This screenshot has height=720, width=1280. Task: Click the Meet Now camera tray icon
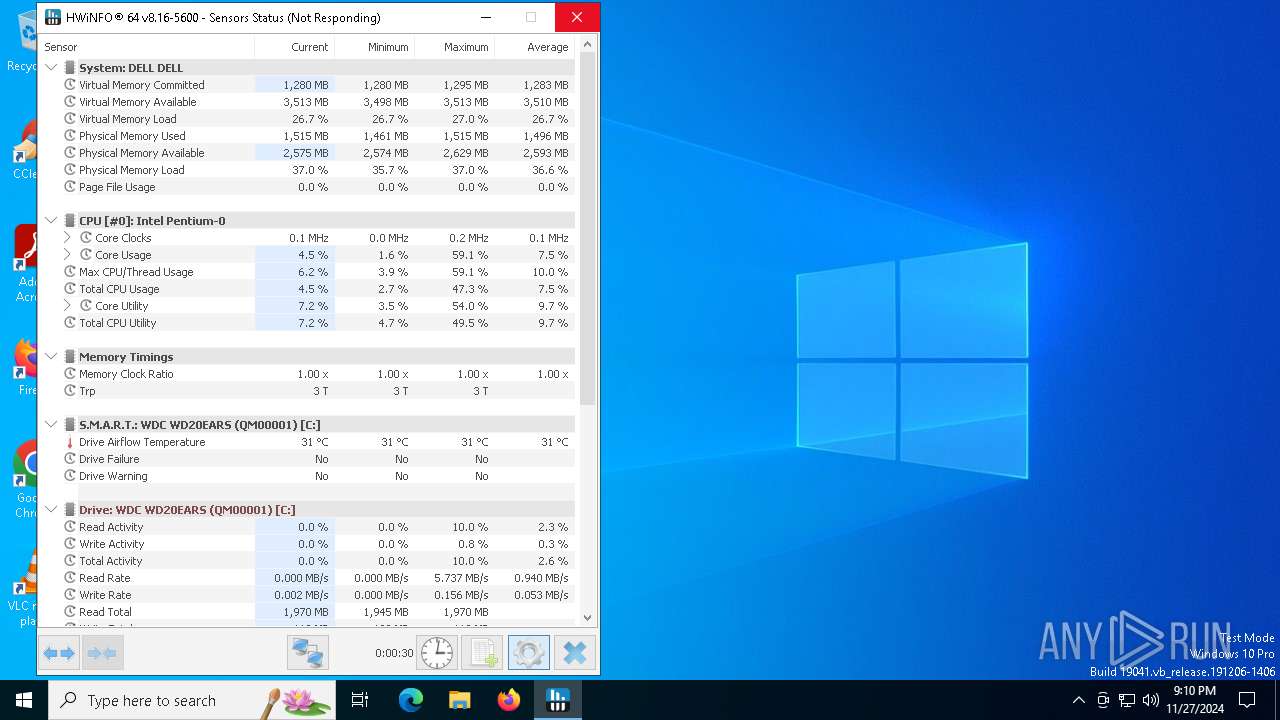coord(1103,700)
